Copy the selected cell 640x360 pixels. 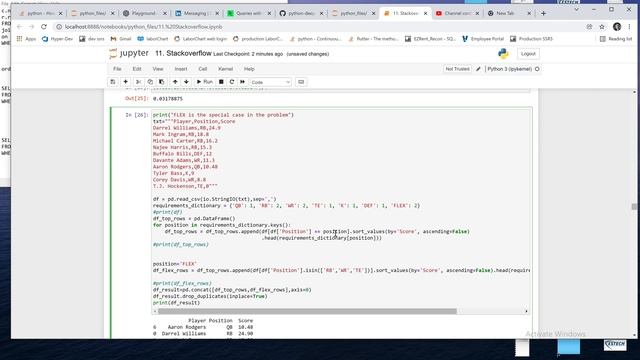point(150,82)
